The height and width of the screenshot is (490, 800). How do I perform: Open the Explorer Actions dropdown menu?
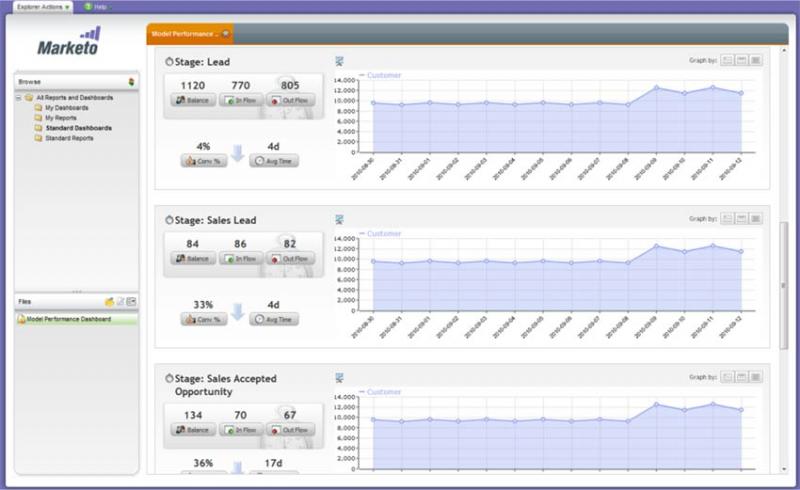[42, 6]
